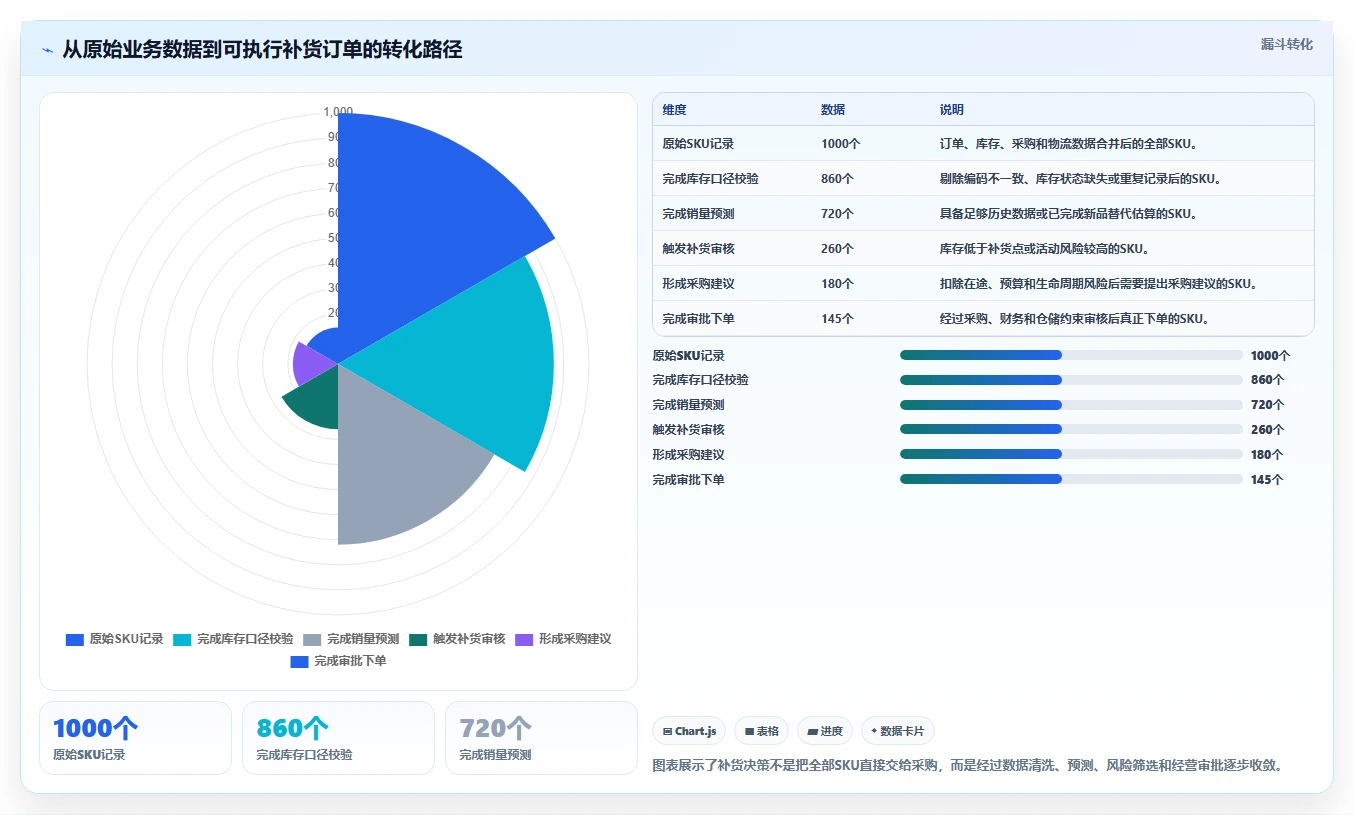The width and height of the screenshot is (1354, 815).
Task: Click progress bar for 原始SKU记录
Action: tap(1071, 355)
